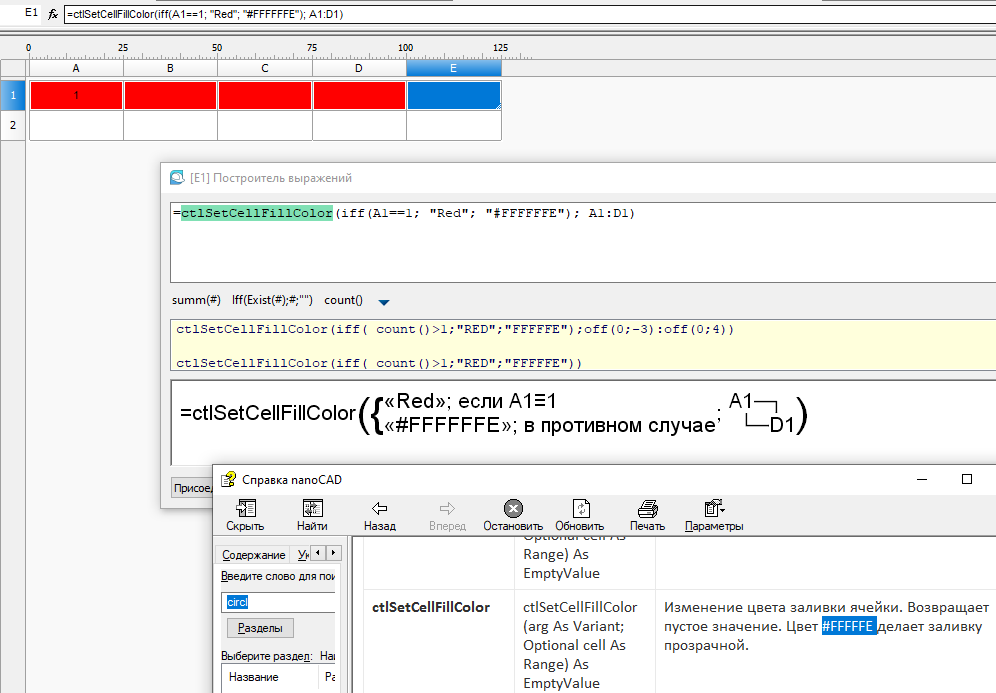This screenshot has width=996, height=693.
Task: Select column A header
Action: [x=76, y=68]
